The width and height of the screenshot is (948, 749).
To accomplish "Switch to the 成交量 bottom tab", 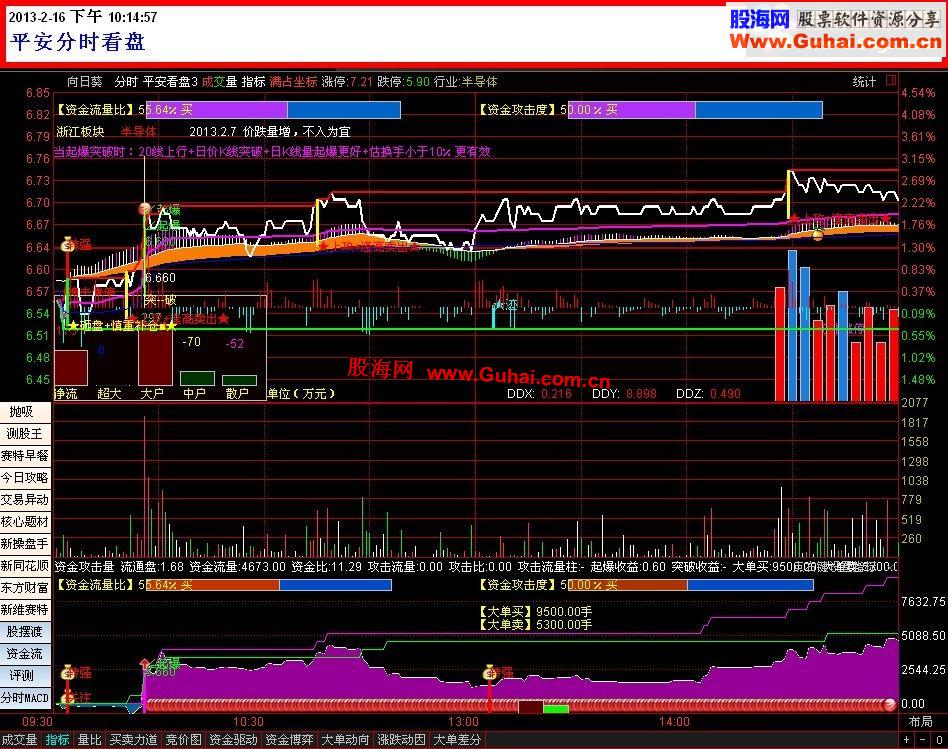I will click(x=19, y=740).
